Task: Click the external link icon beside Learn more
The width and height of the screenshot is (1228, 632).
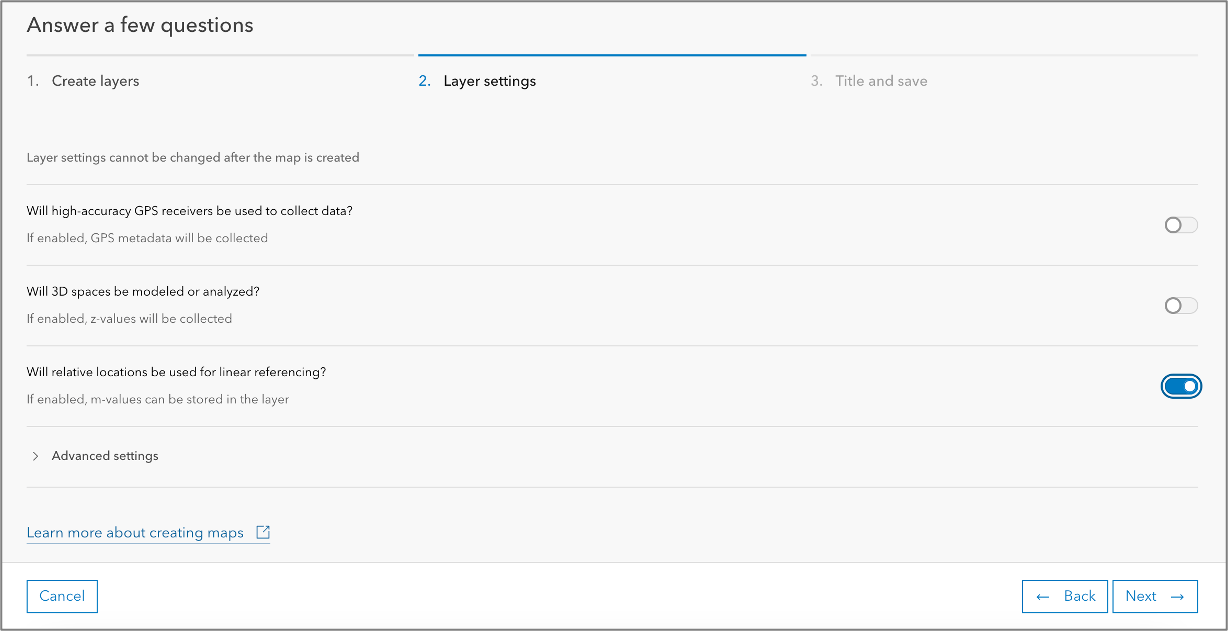Action: point(262,532)
